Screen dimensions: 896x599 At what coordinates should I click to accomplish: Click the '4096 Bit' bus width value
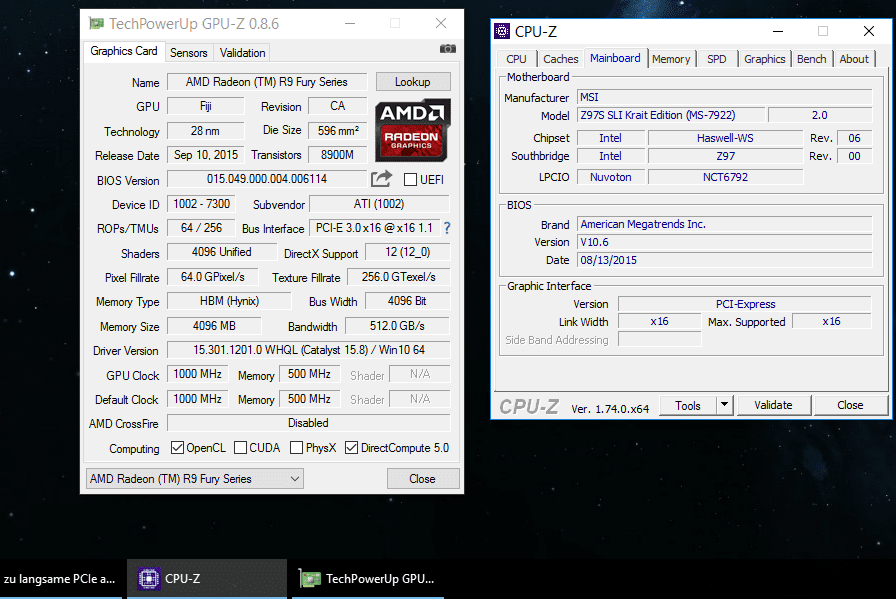coord(407,301)
